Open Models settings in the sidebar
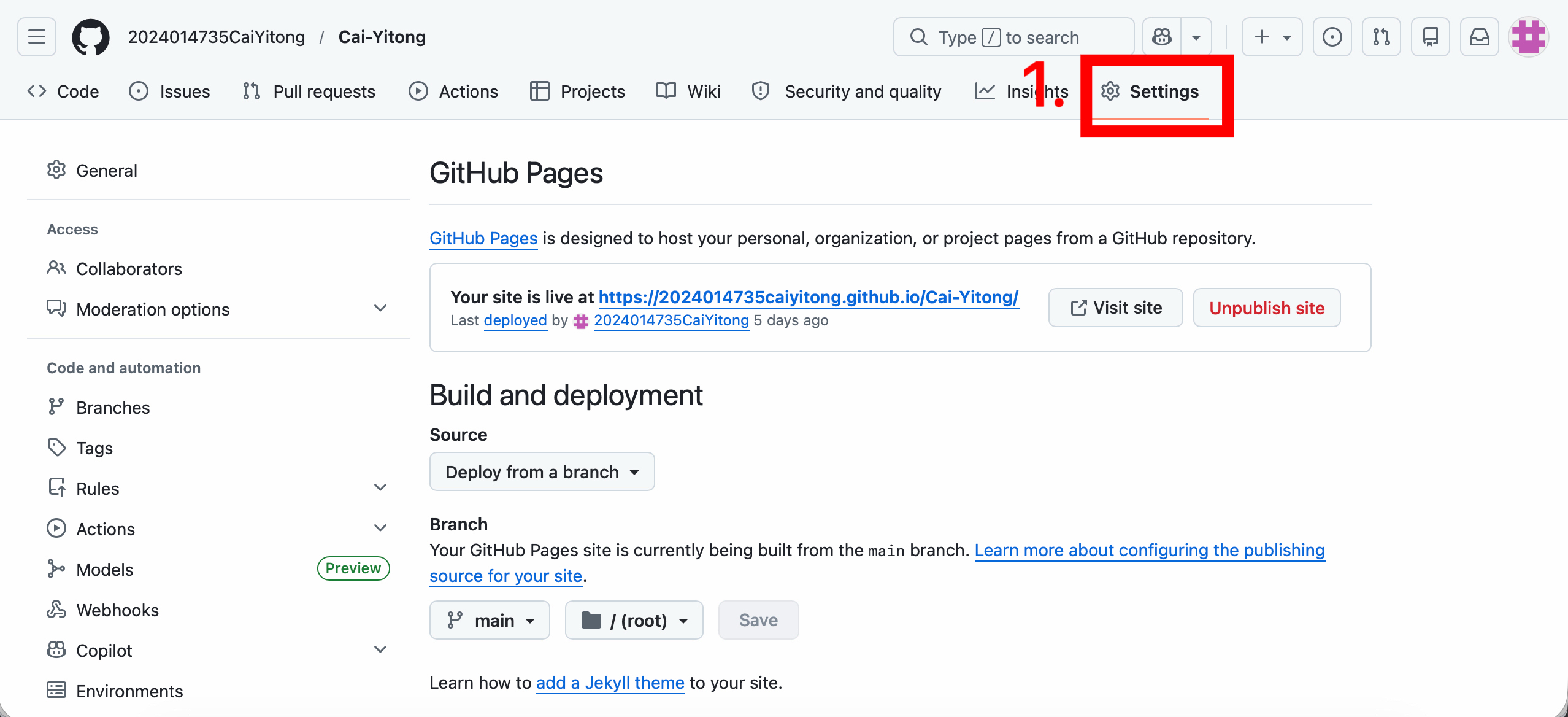Screen dimensions: 1568x717 click(218, 569)
